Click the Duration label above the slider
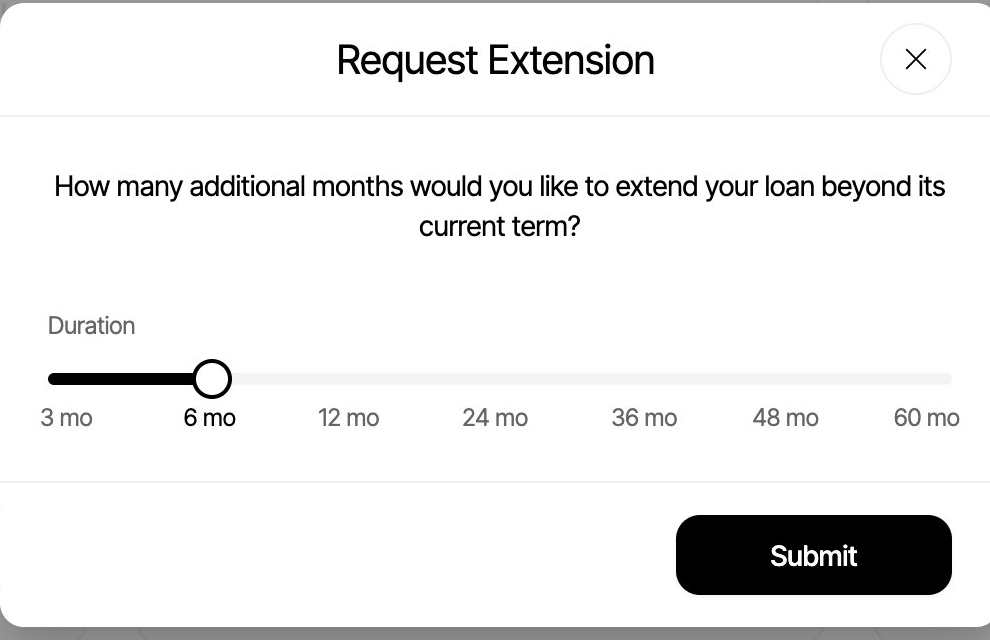The height and width of the screenshot is (640, 990). pyautogui.click(x=91, y=325)
